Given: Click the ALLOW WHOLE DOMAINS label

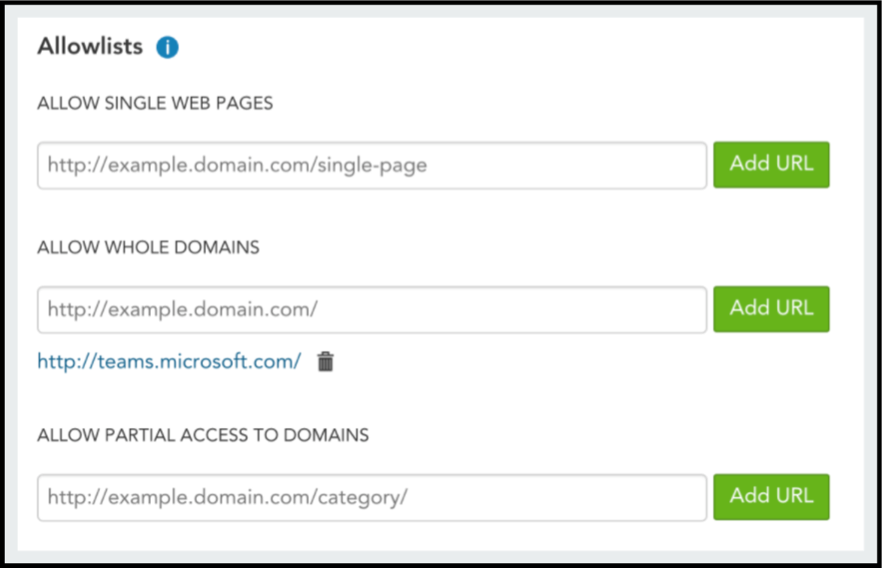Looking at the screenshot, I should (x=148, y=247).
